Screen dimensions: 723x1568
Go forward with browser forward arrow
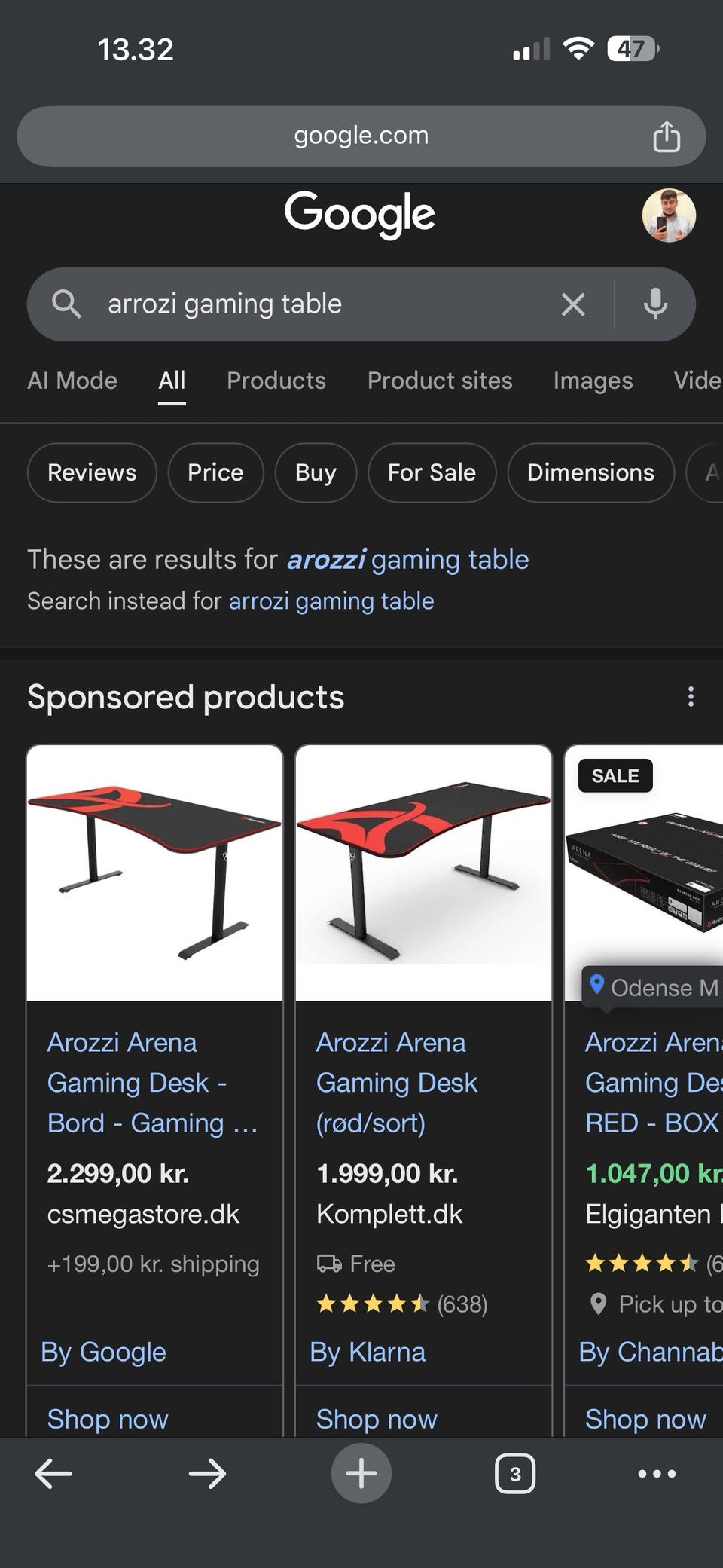click(207, 1473)
